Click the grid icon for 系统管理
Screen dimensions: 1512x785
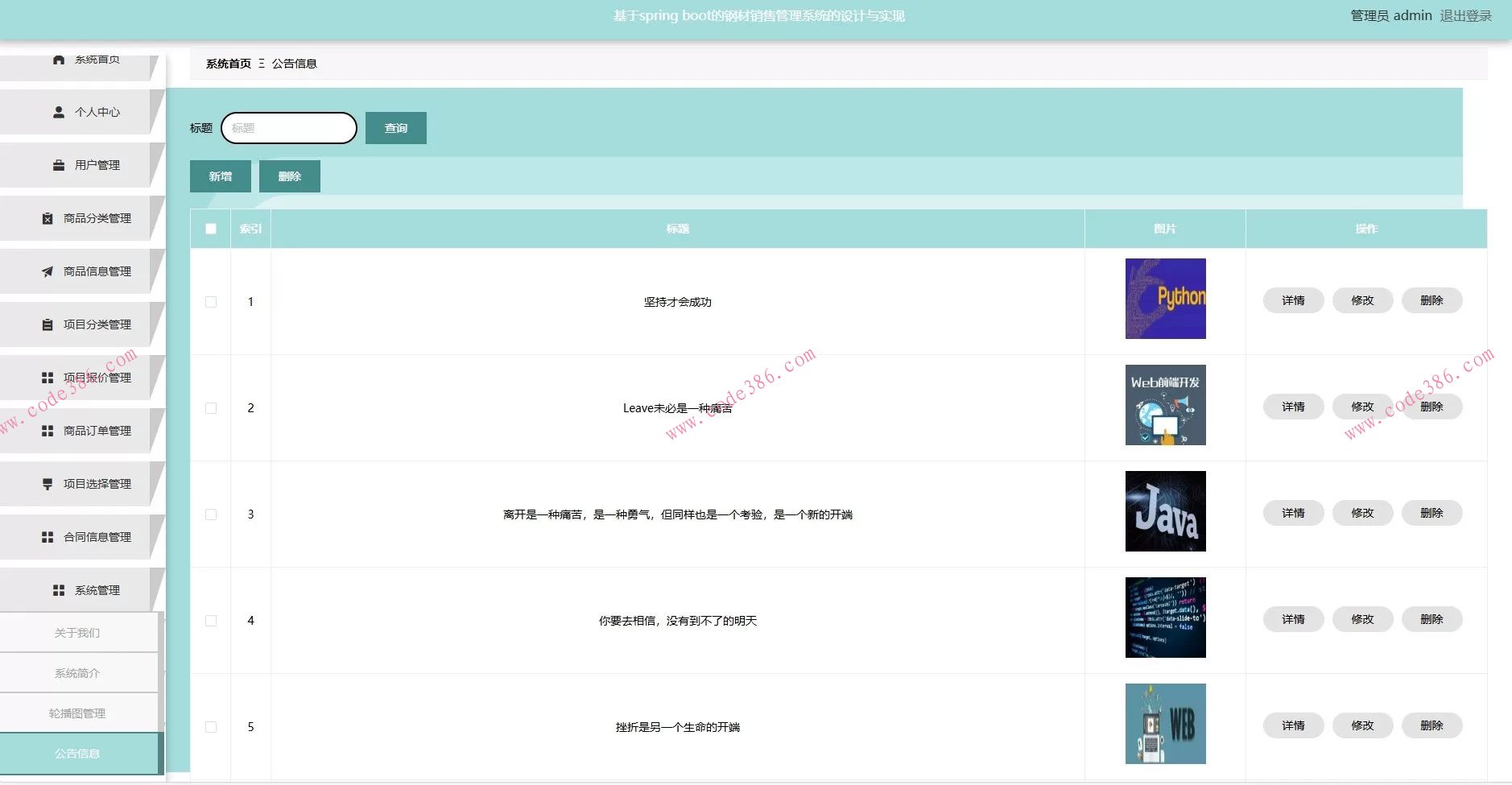tap(59, 590)
